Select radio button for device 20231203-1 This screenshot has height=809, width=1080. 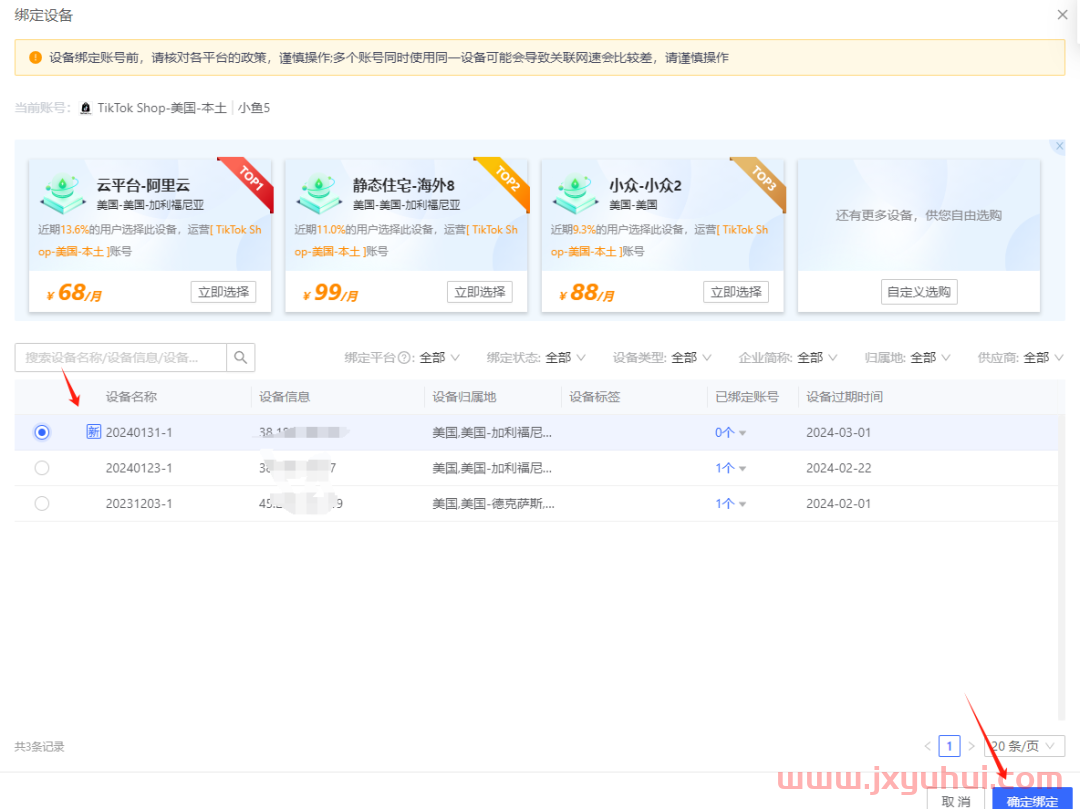tap(42, 504)
